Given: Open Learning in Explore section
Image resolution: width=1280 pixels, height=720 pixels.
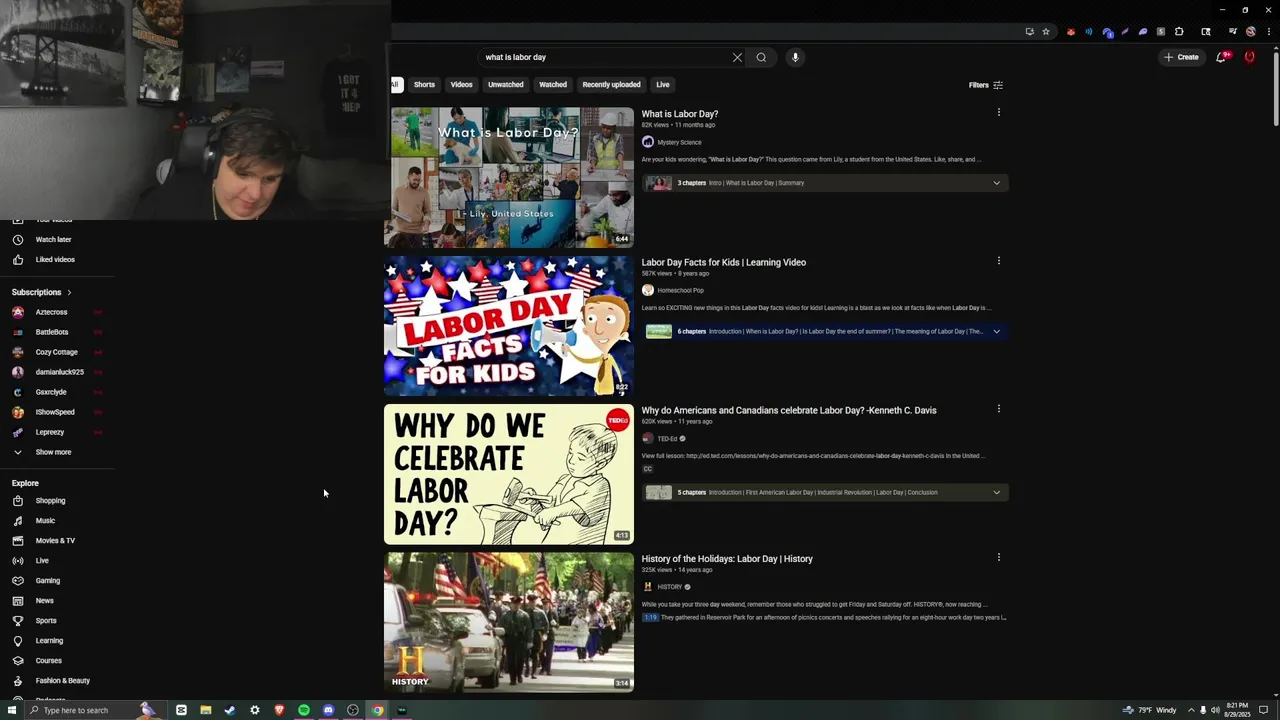Looking at the screenshot, I should coord(49,641).
